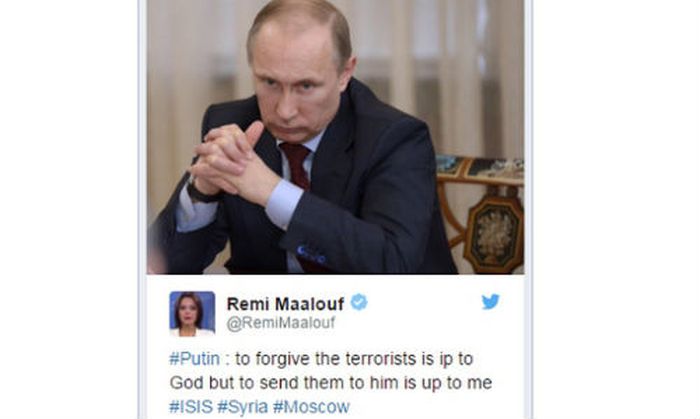Click the clasped hands in the photo
This screenshot has height=419, width=700.
tap(234, 163)
